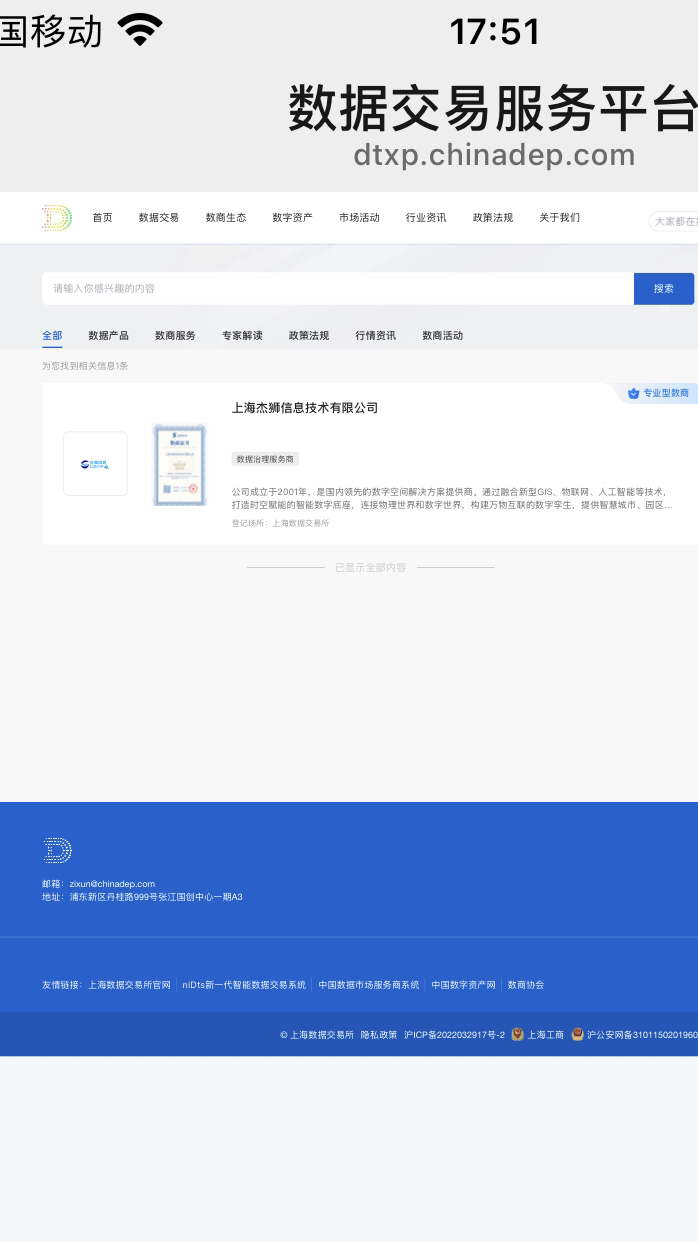
Task: Open 中国数字资产网 link
Action: [463, 985]
